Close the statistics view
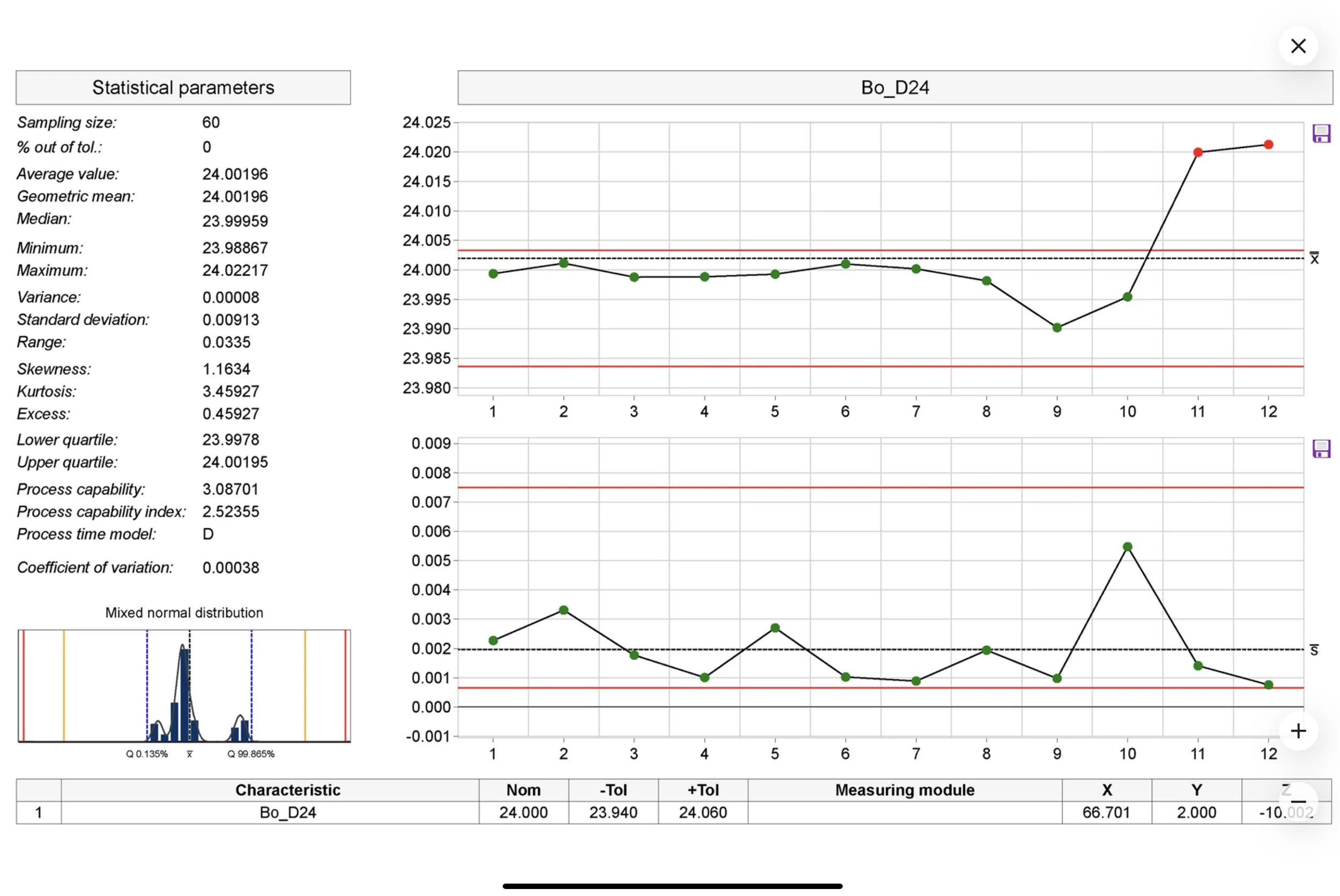 [1298, 46]
